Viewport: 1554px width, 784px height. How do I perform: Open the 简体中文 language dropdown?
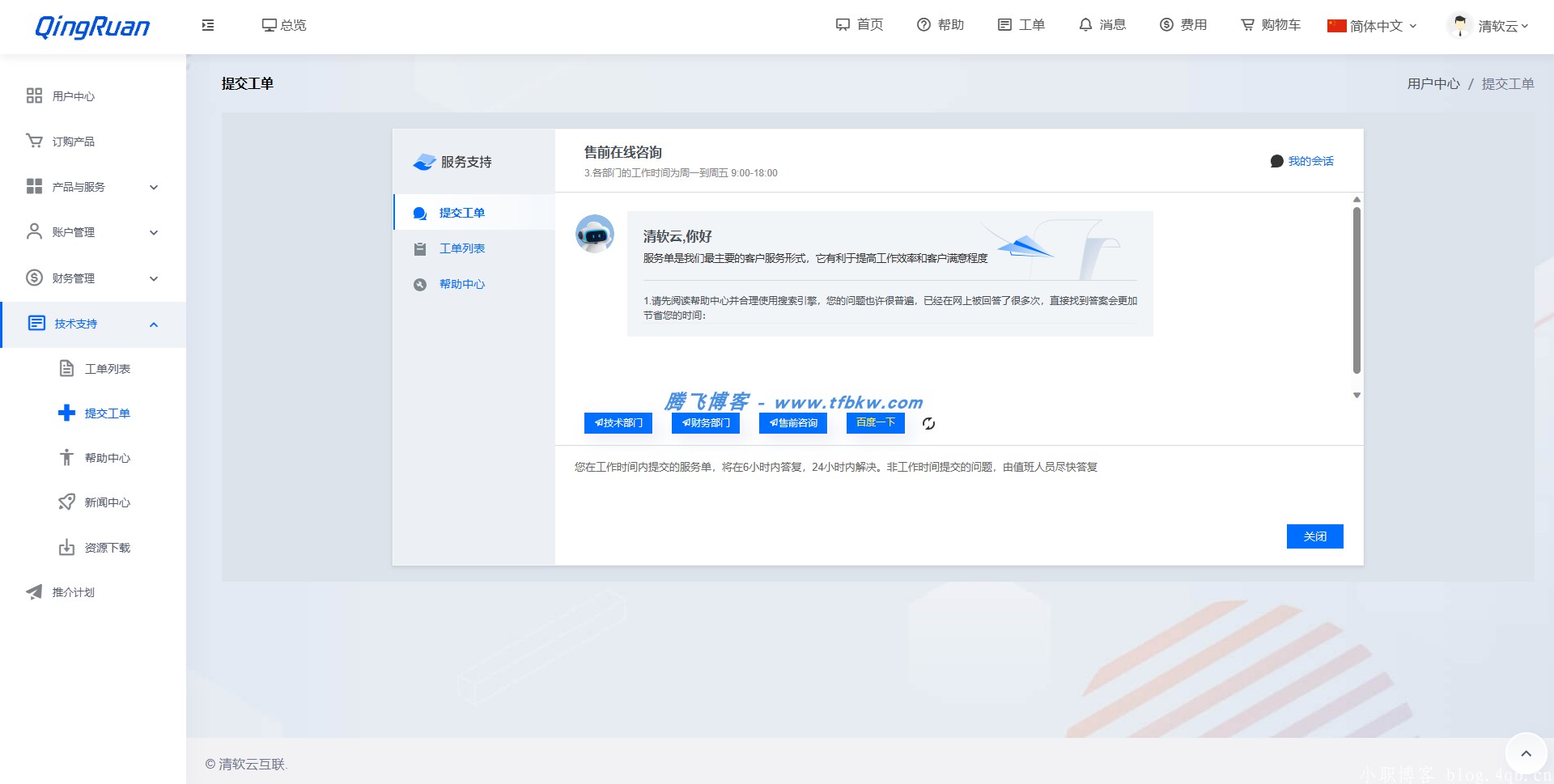pyautogui.click(x=1371, y=25)
